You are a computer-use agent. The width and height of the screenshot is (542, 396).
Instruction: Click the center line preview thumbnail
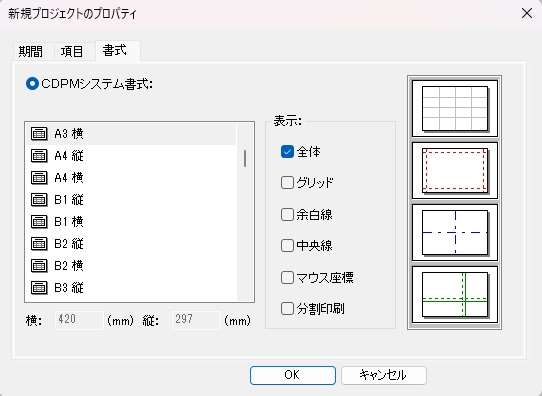point(455,232)
